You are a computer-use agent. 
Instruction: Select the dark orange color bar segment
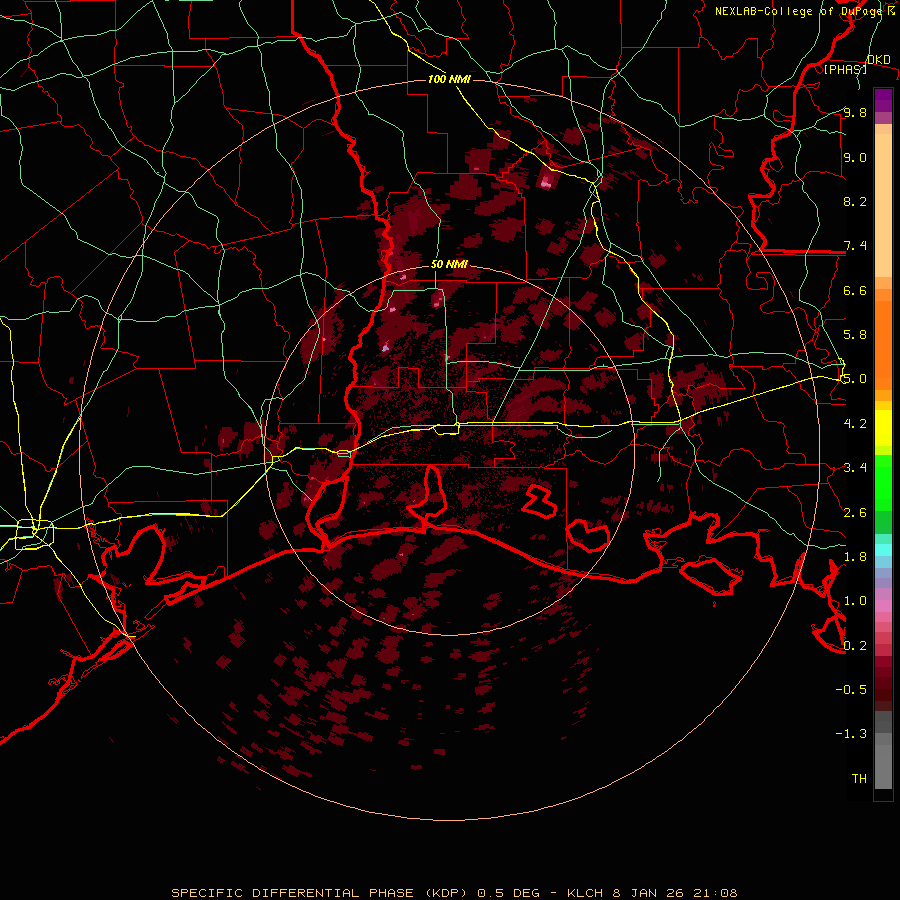[883, 344]
